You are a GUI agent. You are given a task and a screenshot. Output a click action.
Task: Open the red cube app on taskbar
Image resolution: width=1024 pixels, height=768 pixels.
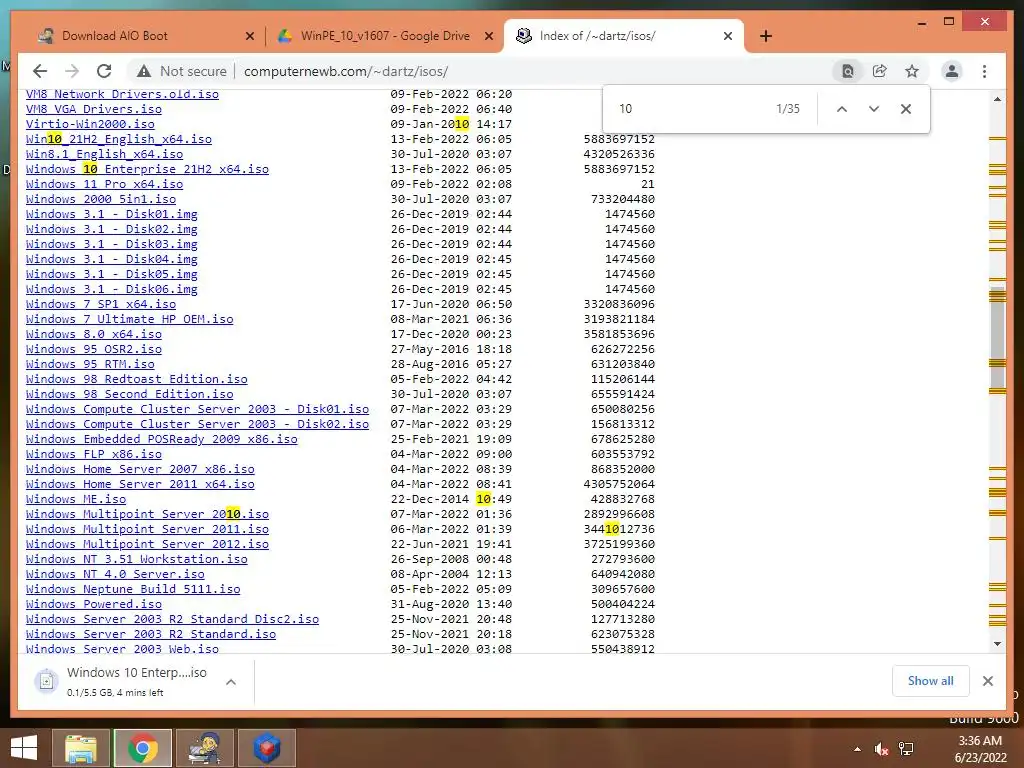tap(266, 748)
